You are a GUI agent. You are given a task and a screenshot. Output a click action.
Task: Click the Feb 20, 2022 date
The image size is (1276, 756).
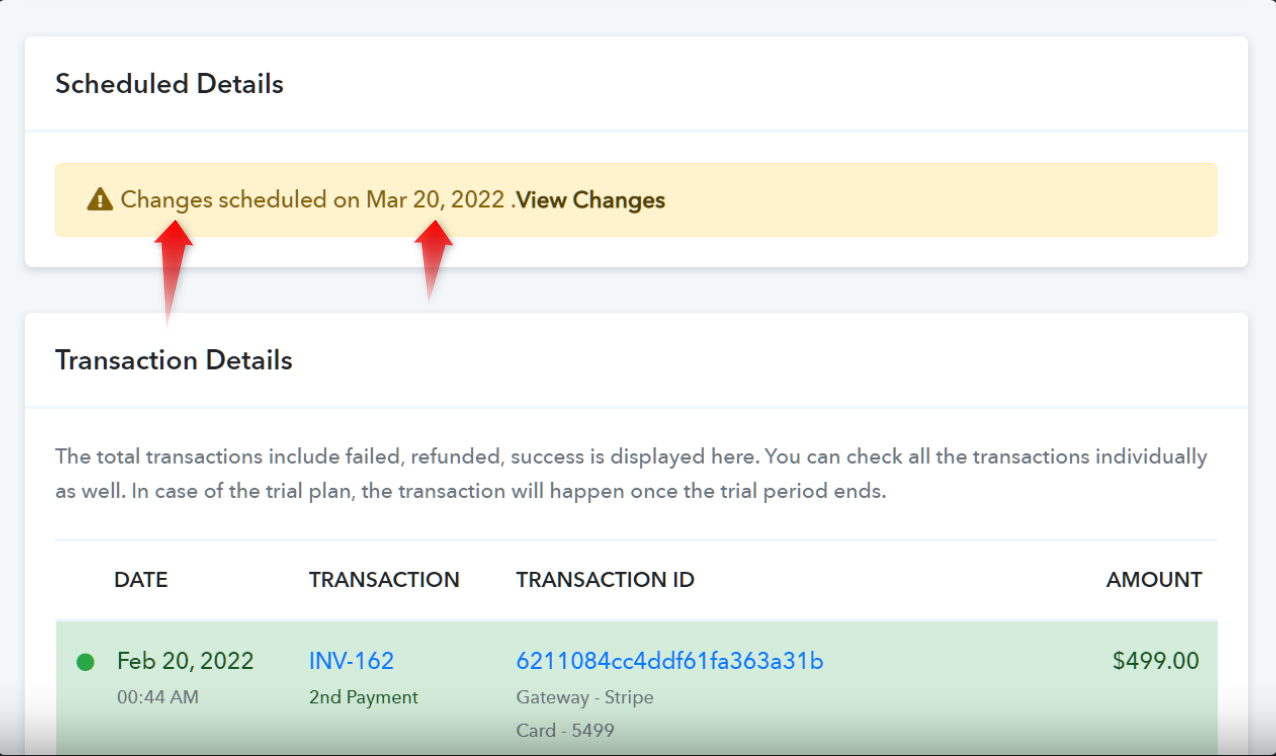click(x=185, y=661)
